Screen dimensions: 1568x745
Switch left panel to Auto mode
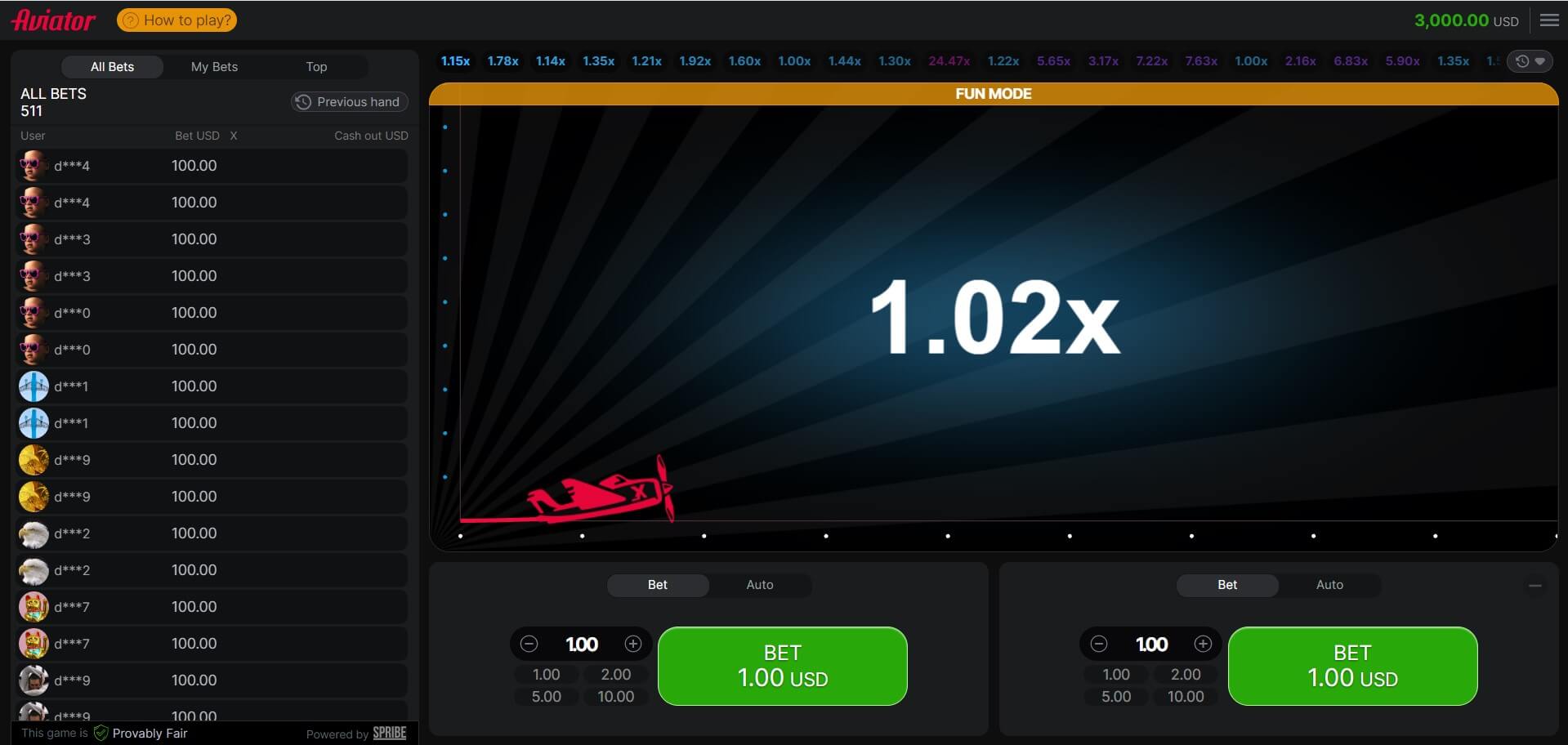point(759,584)
